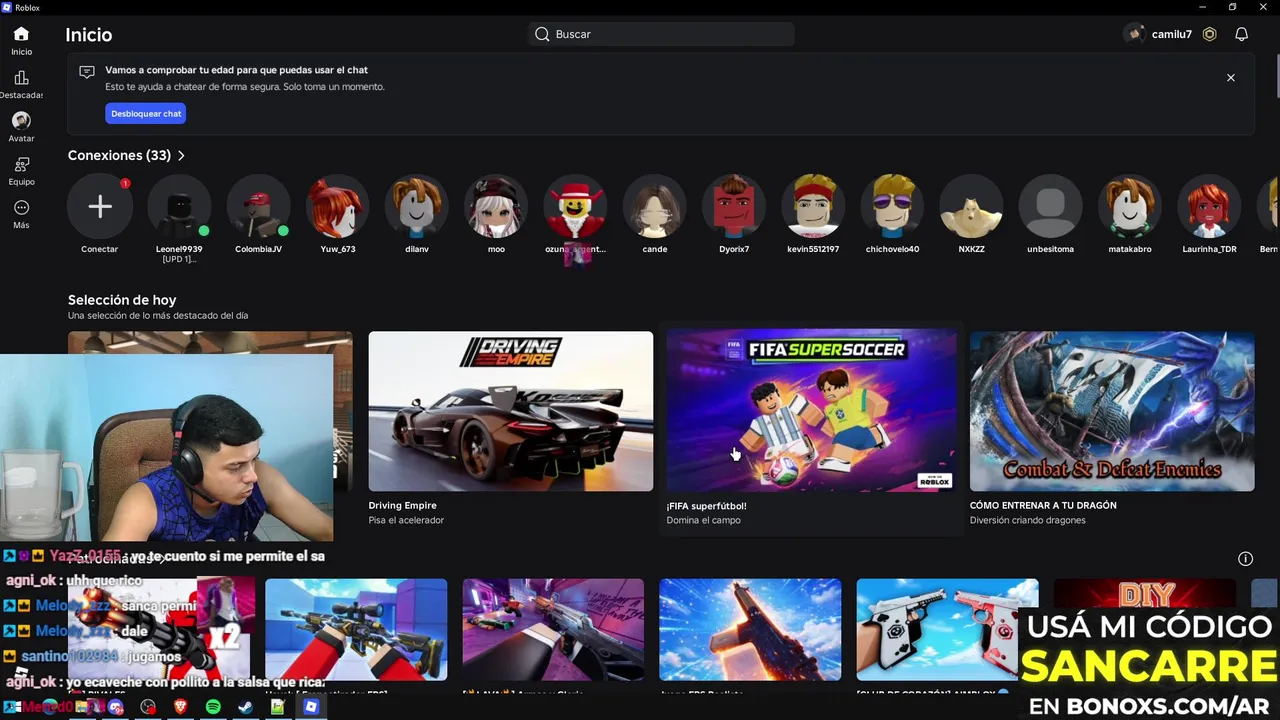The width and height of the screenshot is (1280, 720).
Task: Open the santa-hat ozuna connection avatar
Action: 575,207
